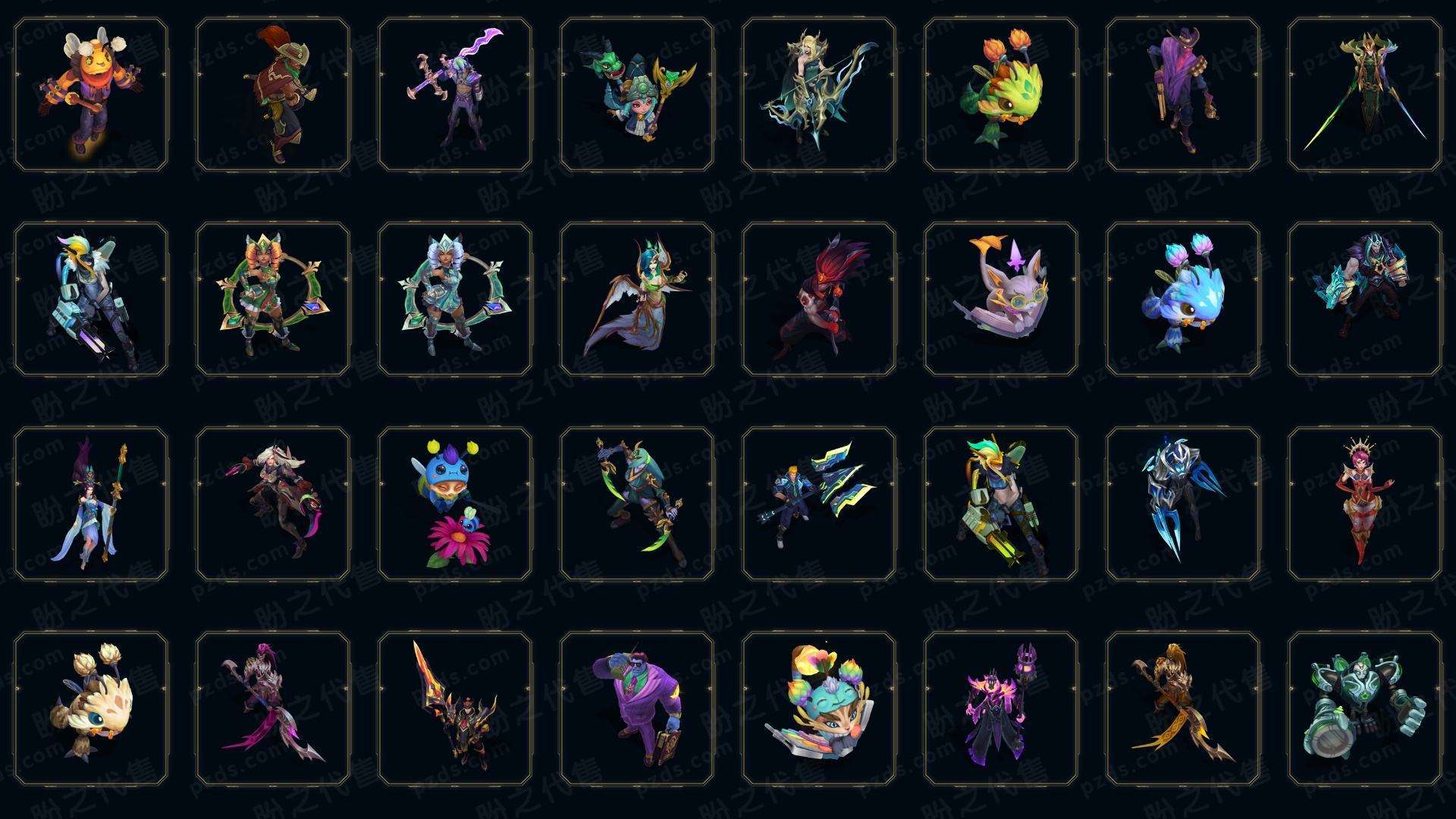Open the rainbow-colored cat on a book

819,708
